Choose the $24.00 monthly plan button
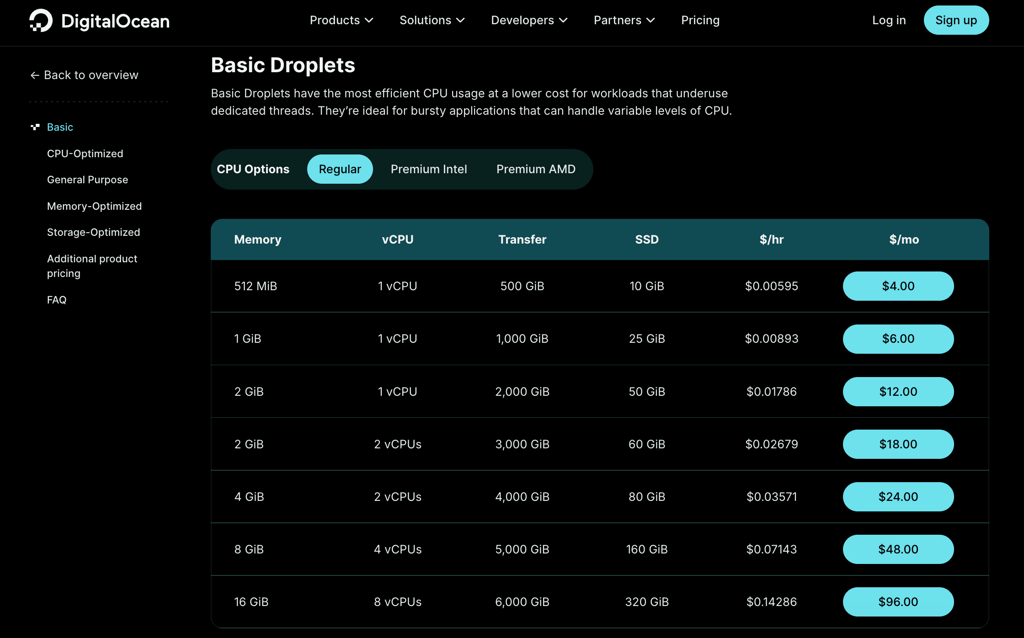The width and height of the screenshot is (1024, 638). (898, 497)
